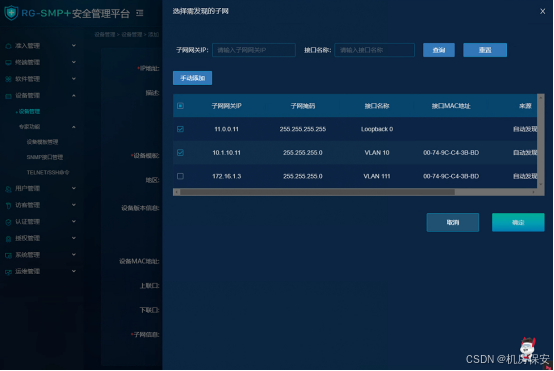Image resolution: width=554 pixels, height=371 pixels.
Task: Click the horizontal scrollbar left arrow
Action: (x=177, y=192)
